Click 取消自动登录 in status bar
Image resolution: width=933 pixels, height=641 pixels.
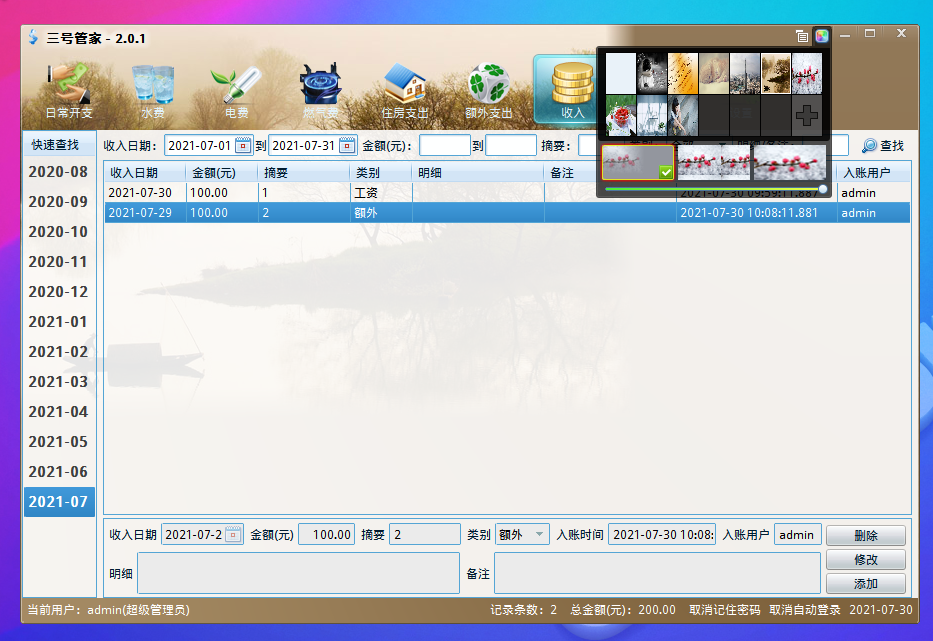(x=804, y=610)
